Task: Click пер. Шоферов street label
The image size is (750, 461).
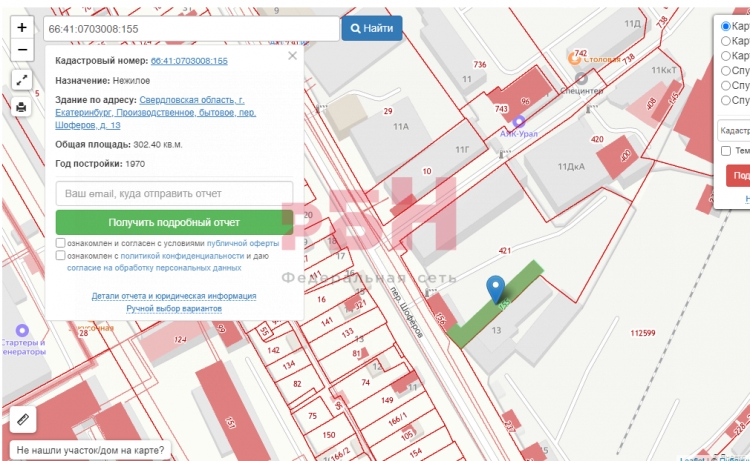Action: [406, 312]
